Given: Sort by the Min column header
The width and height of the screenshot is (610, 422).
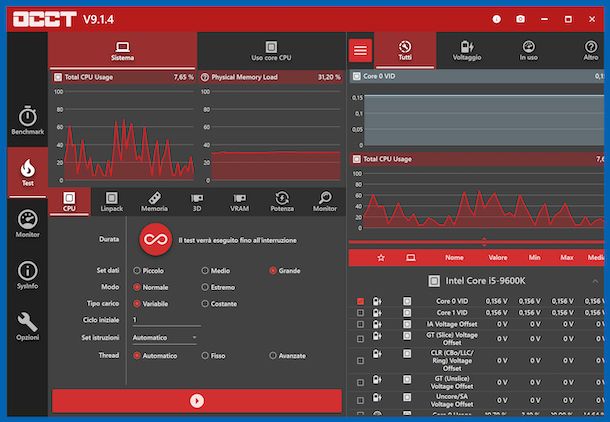Looking at the screenshot, I should click(x=534, y=257).
